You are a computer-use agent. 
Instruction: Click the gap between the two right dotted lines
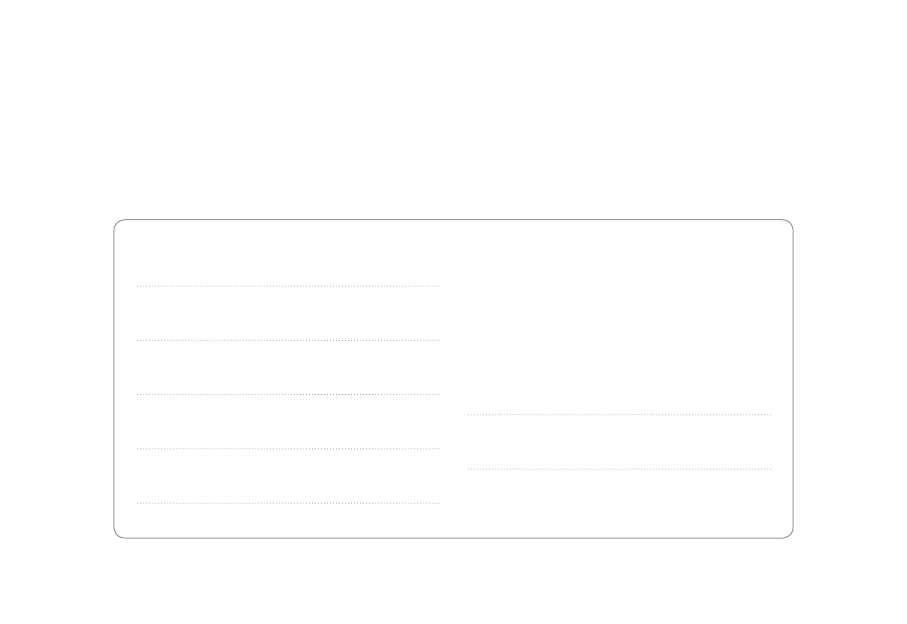pyautogui.click(x=619, y=441)
